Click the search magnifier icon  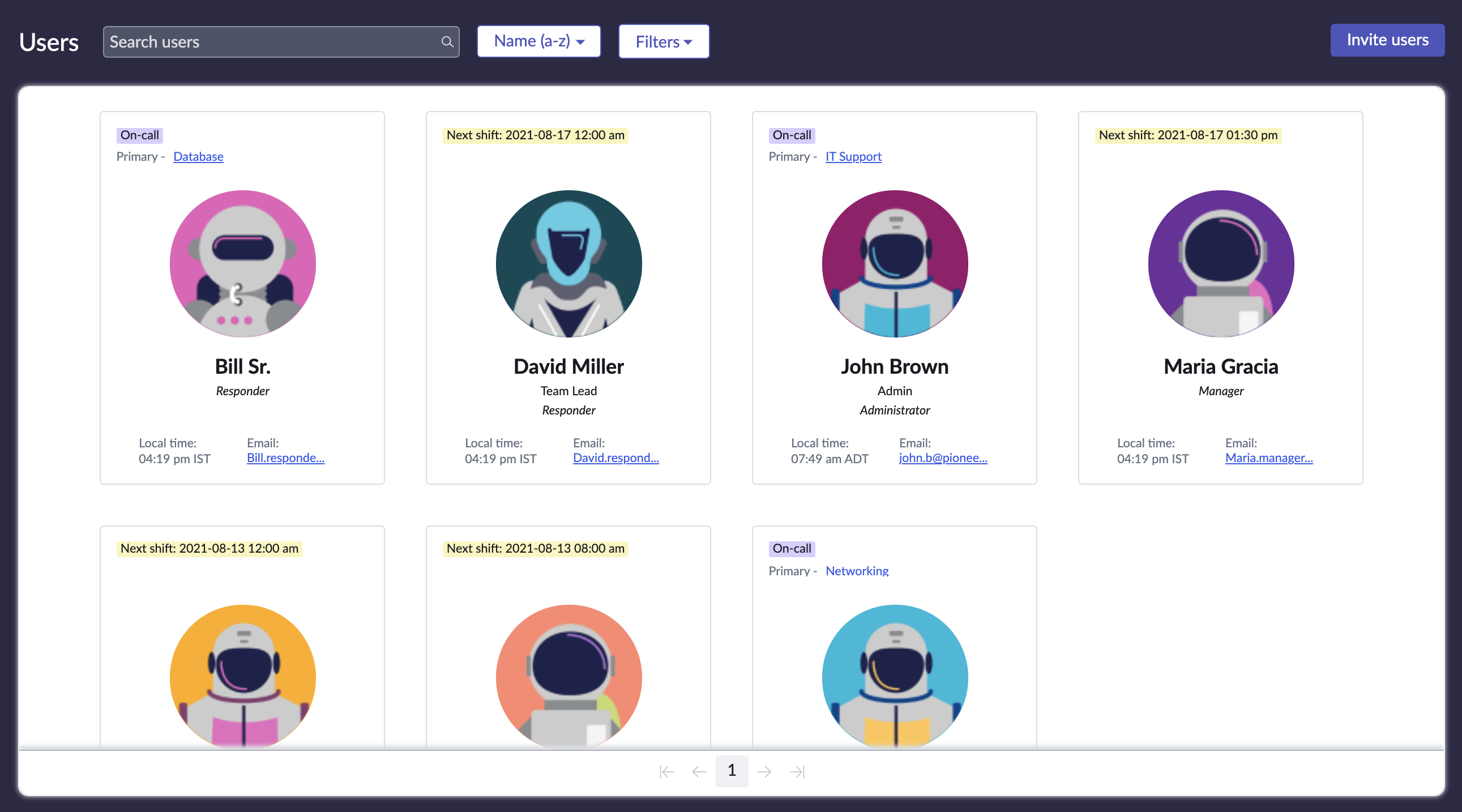[447, 42]
